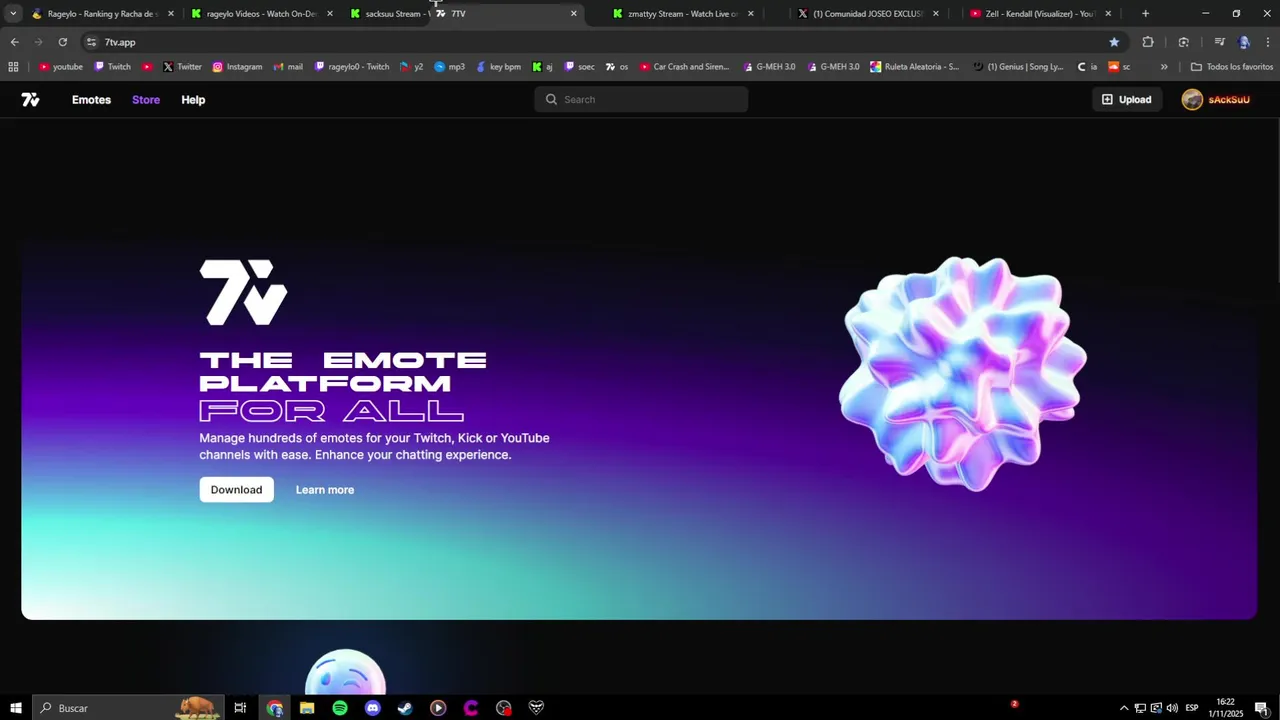Open the sAckSuU user profile avatar
1280x720 pixels.
coord(1192,100)
